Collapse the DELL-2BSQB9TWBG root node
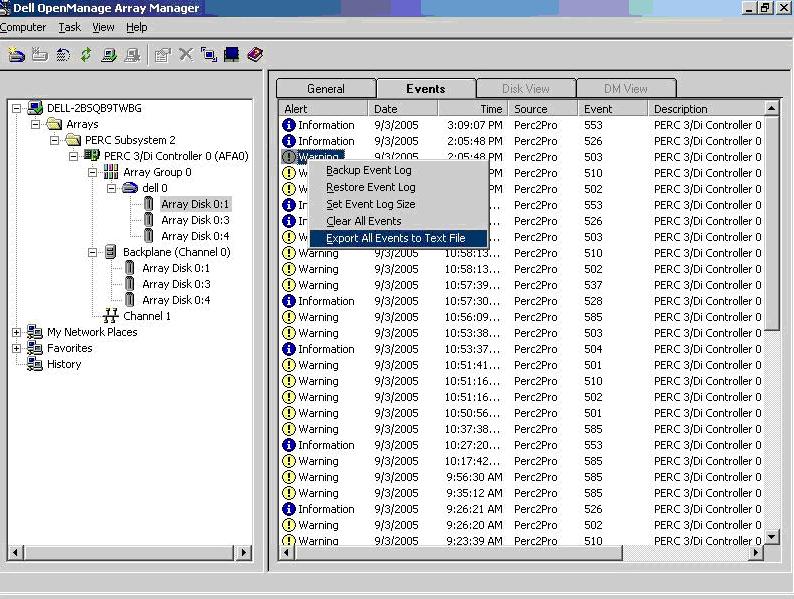The width and height of the screenshot is (794, 599). (x=17, y=108)
